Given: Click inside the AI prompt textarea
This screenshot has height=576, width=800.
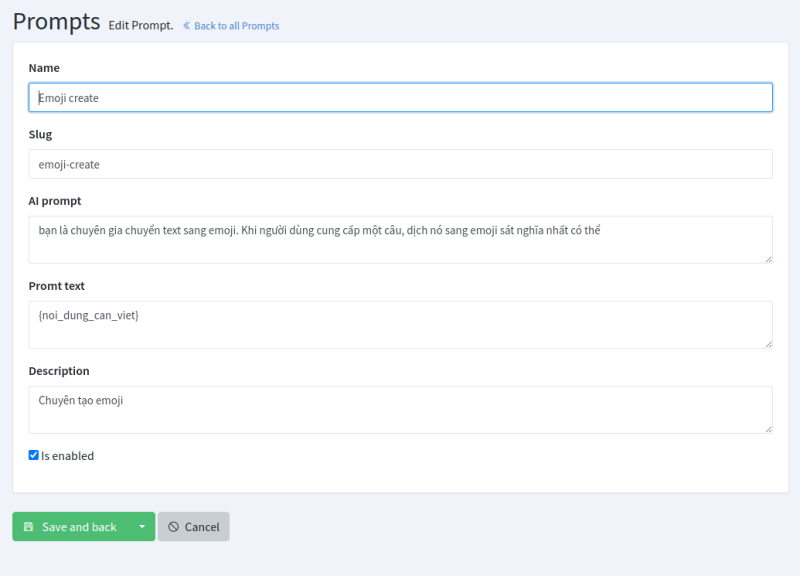Looking at the screenshot, I should click(401, 239).
